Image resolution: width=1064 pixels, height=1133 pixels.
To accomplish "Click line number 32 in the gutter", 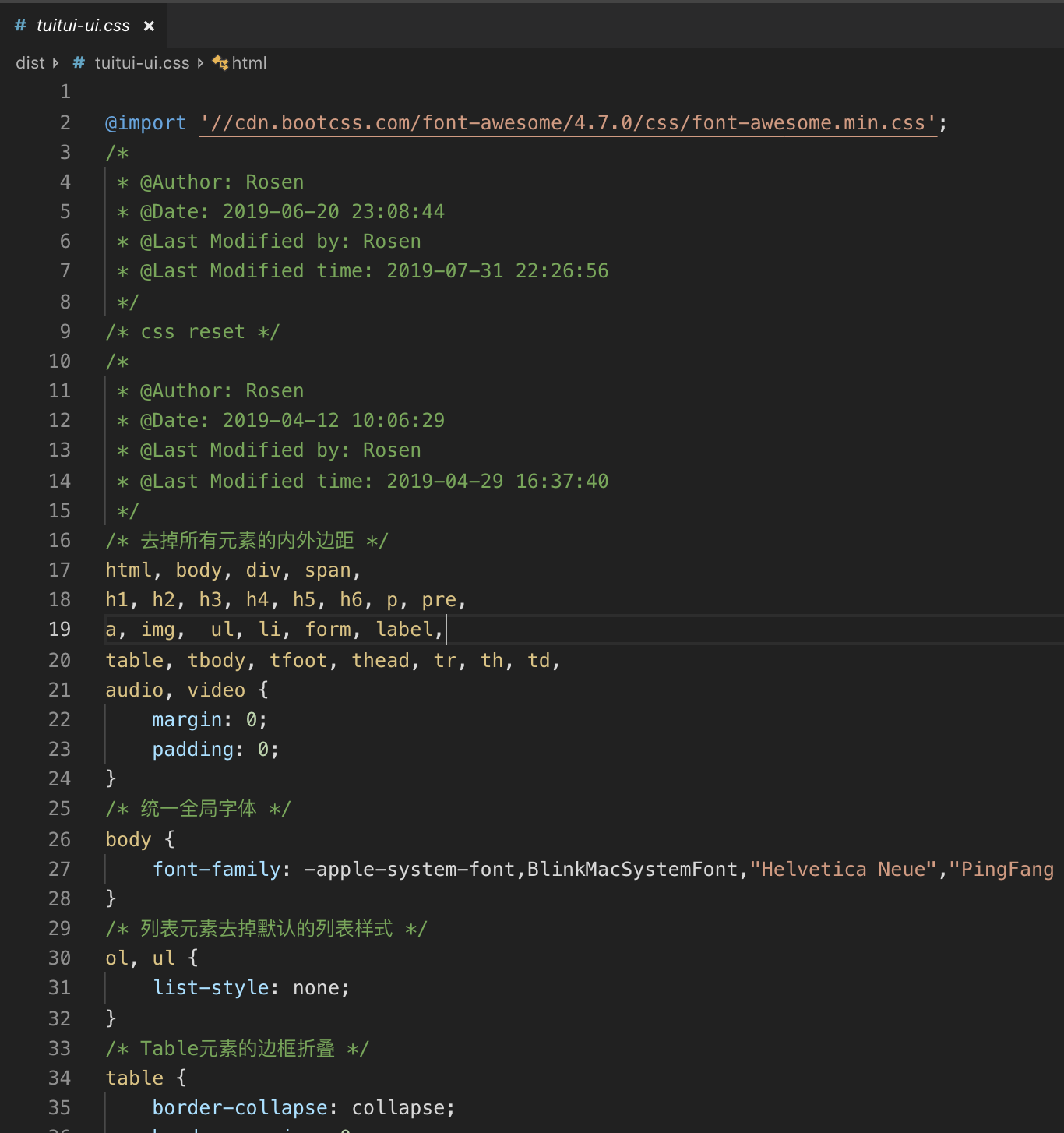I will (60, 1019).
